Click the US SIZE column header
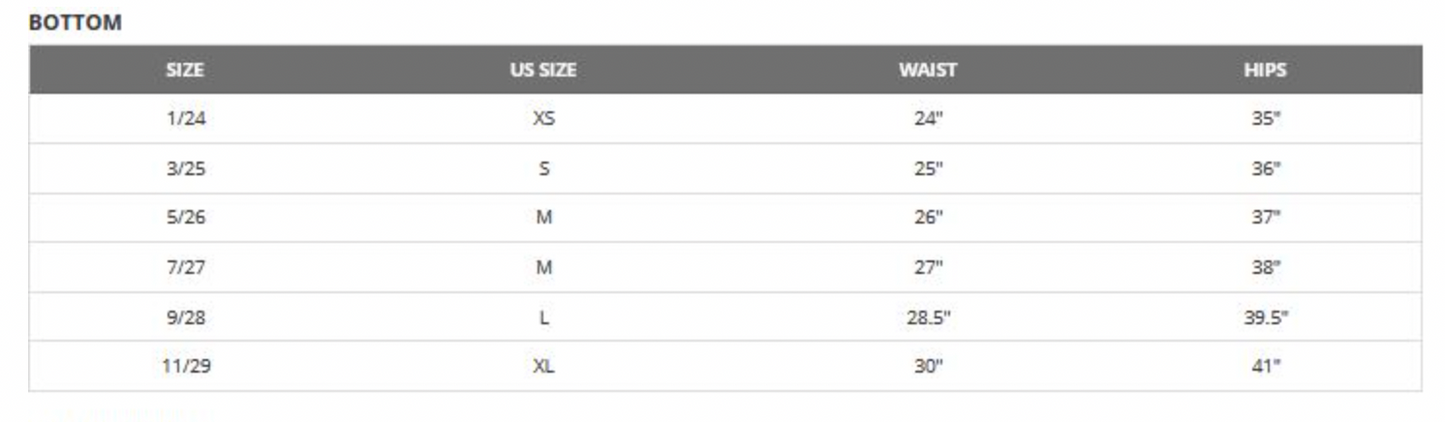The height and width of the screenshot is (422, 1445). click(543, 70)
